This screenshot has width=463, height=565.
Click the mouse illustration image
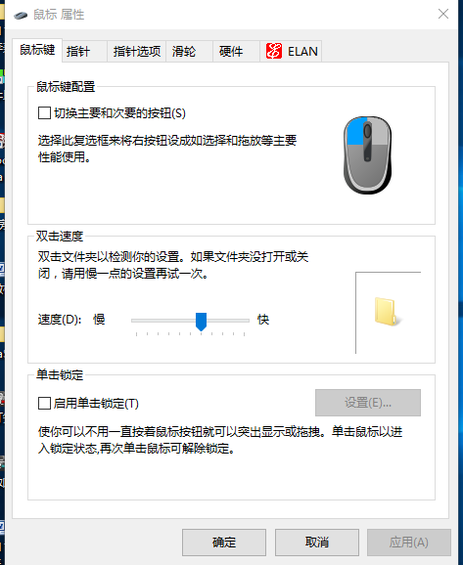coord(368,155)
